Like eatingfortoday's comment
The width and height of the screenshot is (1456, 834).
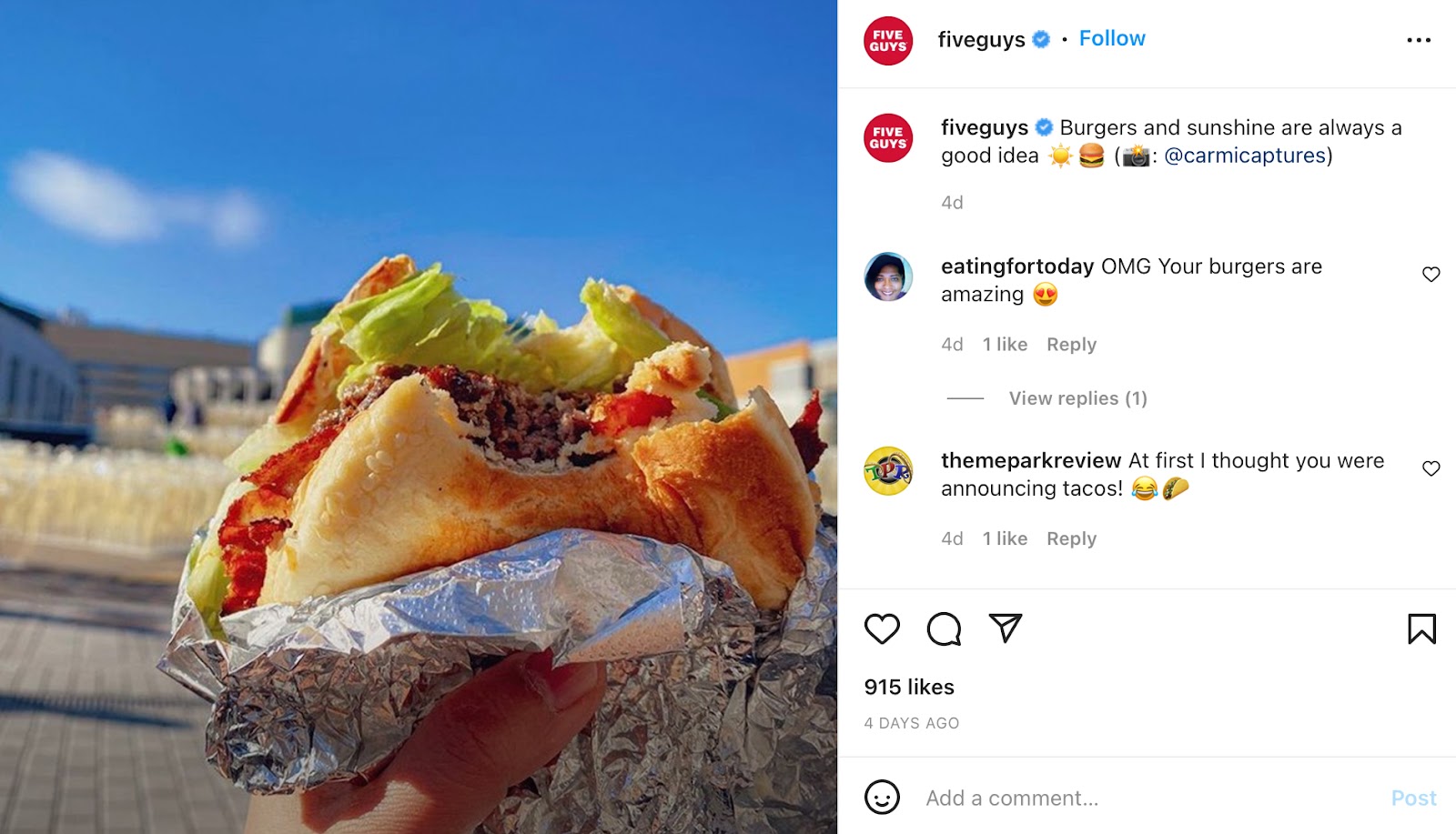pos(1431,275)
